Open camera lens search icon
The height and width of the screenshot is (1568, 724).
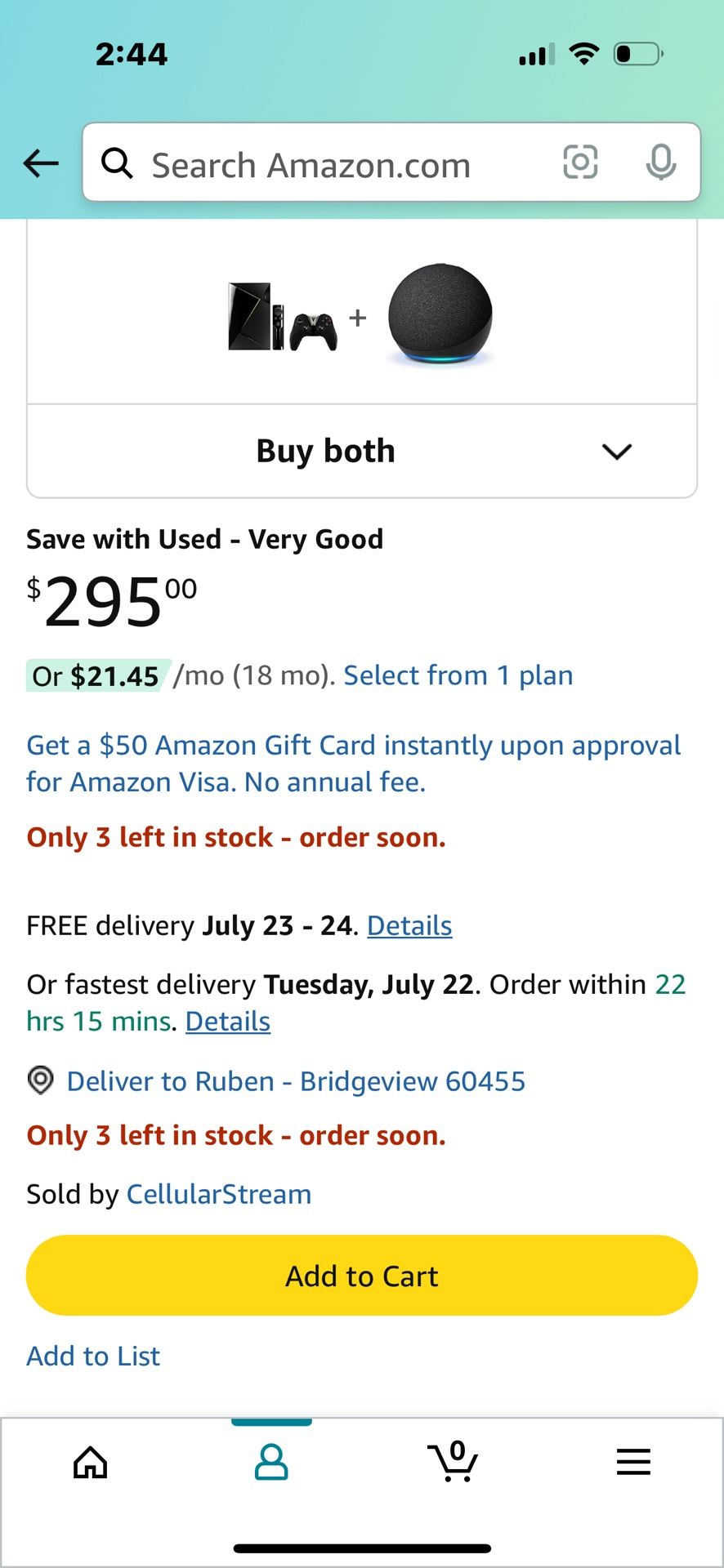click(x=580, y=162)
